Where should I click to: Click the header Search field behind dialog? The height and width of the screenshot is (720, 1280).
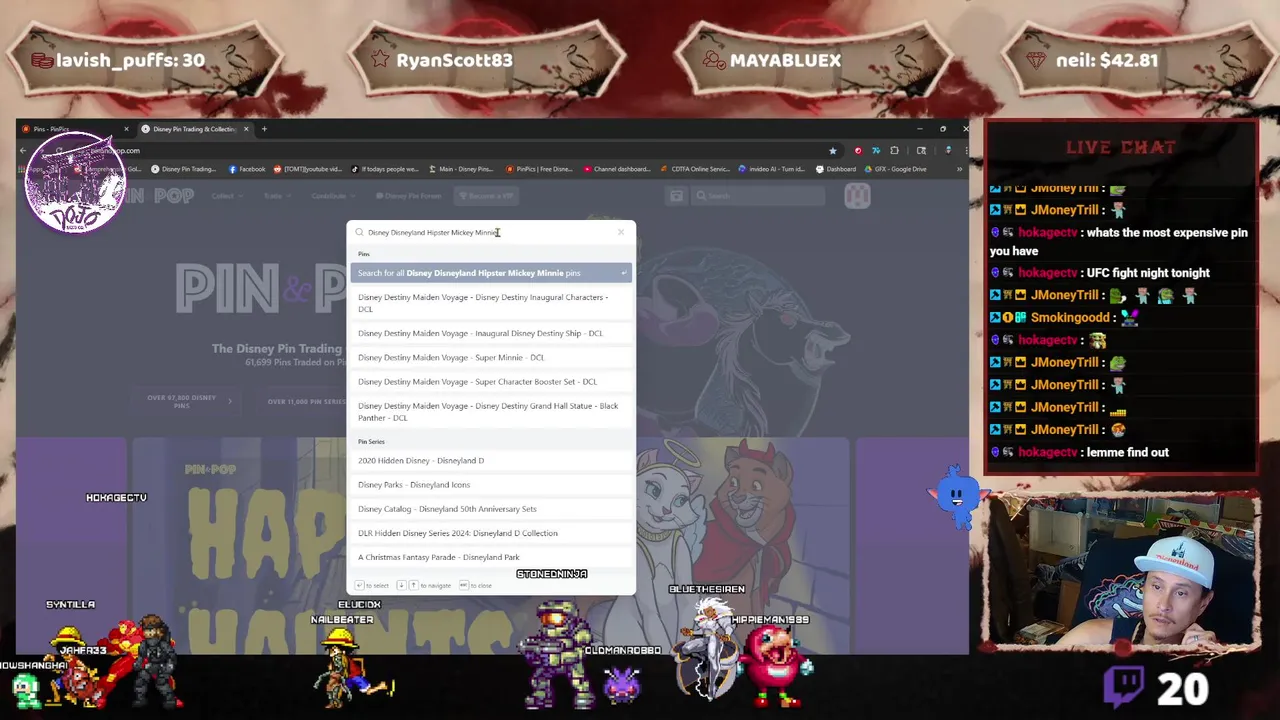pyautogui.click(x=758, y=196)
